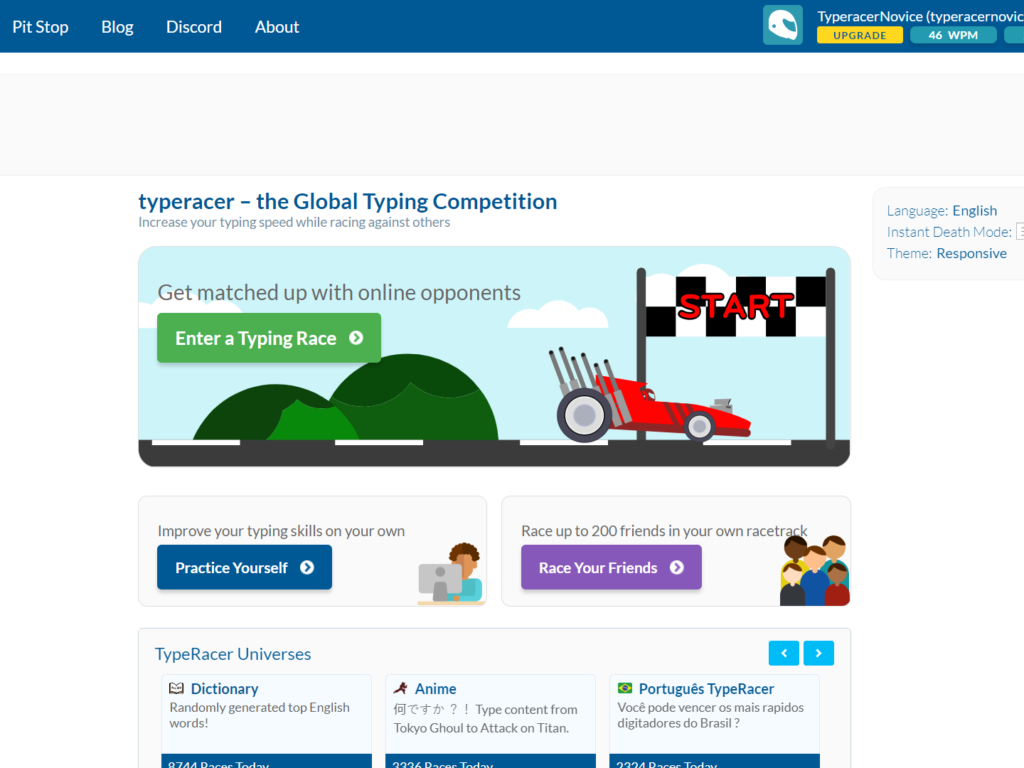The image size is (1024, 768).
Task: Click the Dictionary universe book icon
Action: tap(177, 689)
